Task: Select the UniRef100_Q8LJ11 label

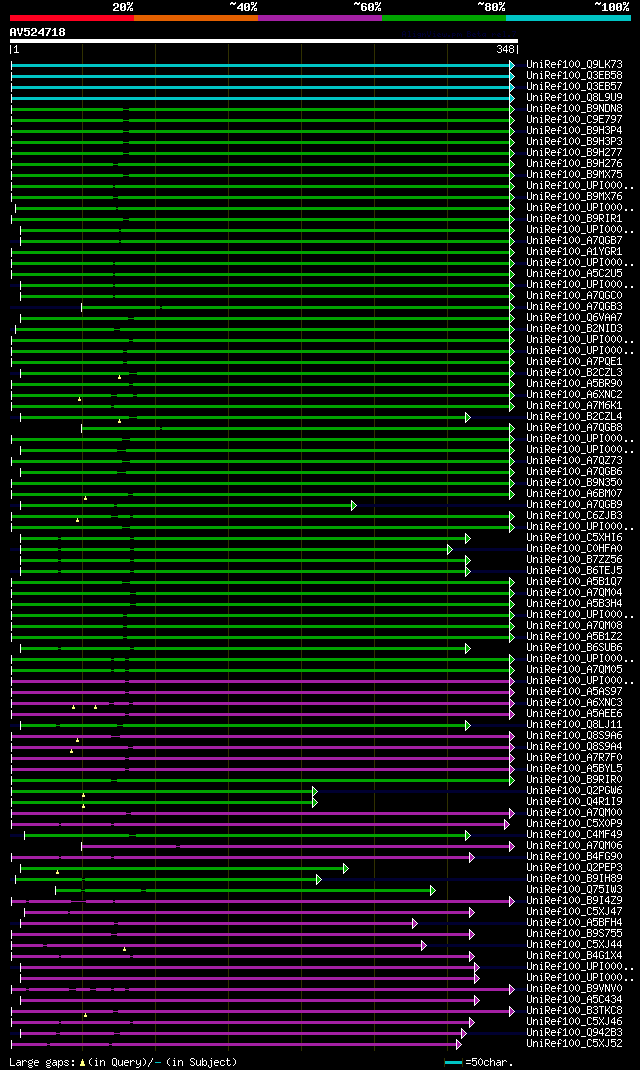Action: (574, 725)
